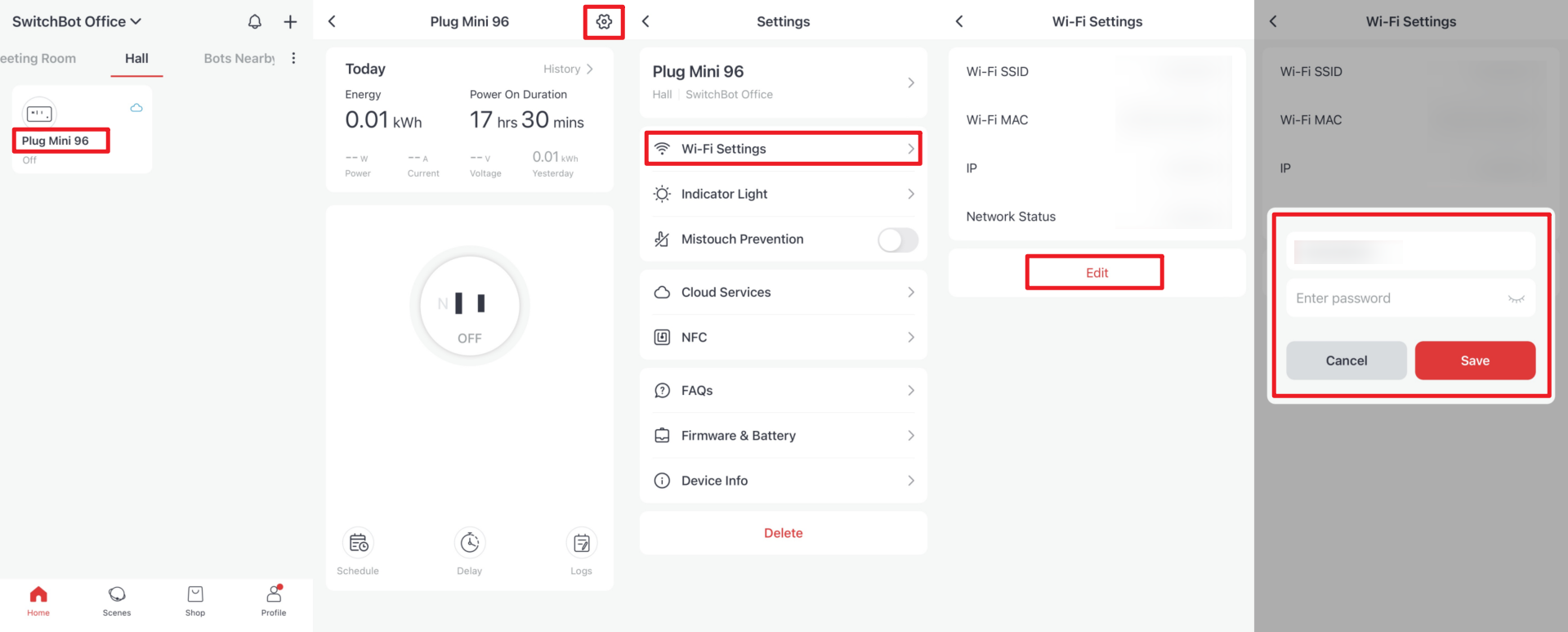
Task: Switch to the Hall tab
Action: [x=136, y=59]
